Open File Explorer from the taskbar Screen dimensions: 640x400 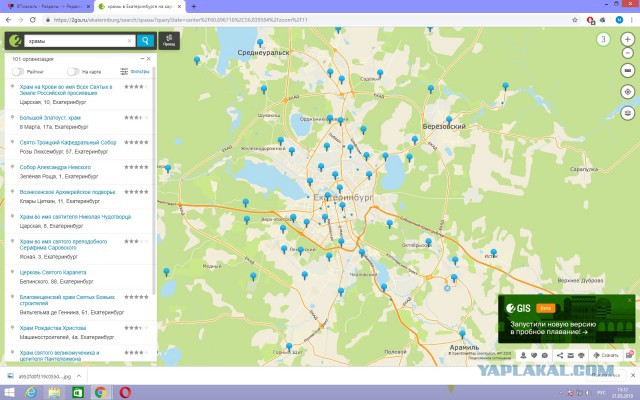[54, 393]
